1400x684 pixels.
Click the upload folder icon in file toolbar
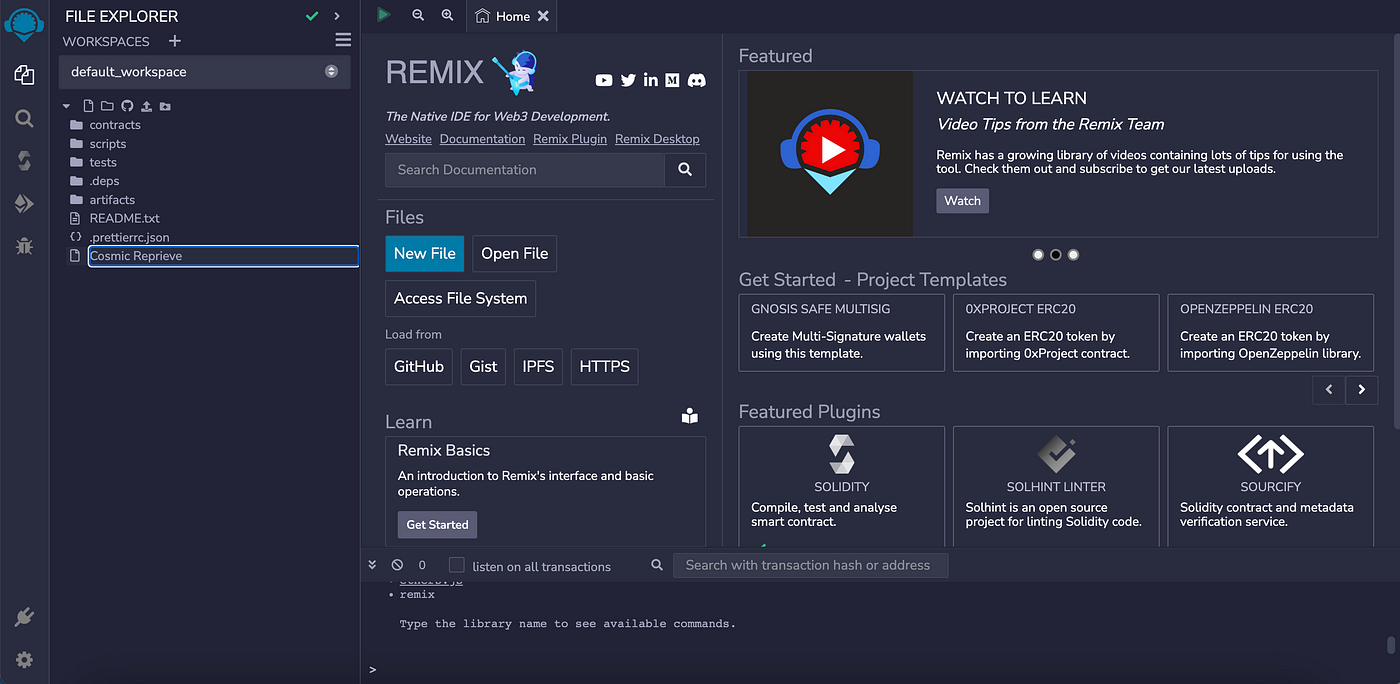[x=165, y=106]
